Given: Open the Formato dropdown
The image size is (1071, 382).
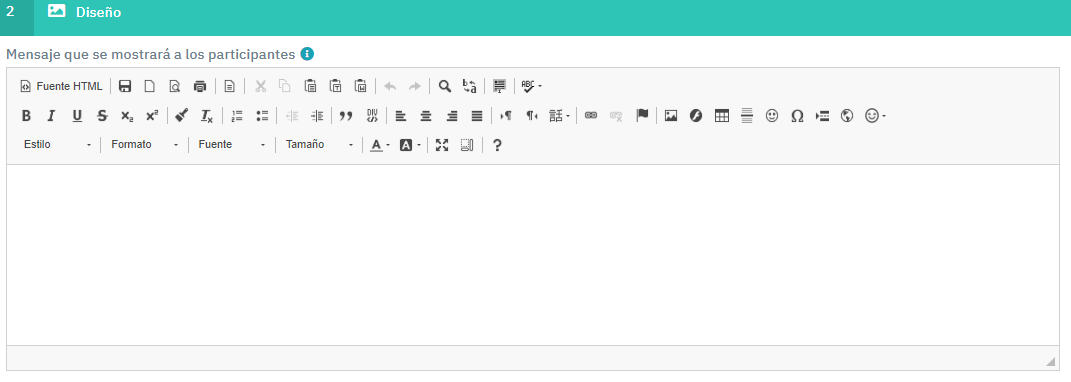Looking at the screenshot, I should click(x=145, y=145).
